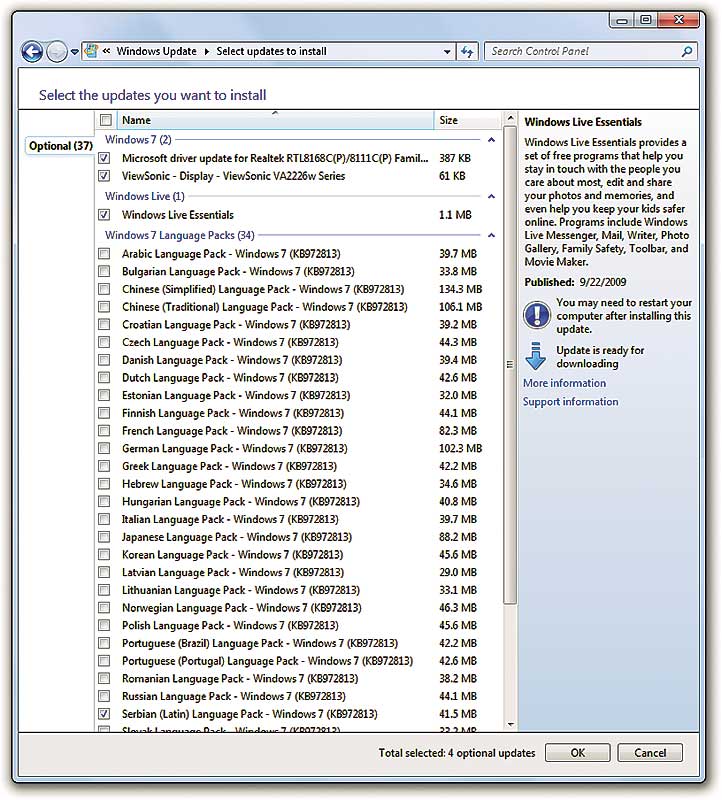
Task: Open the More information link
Action: (x=564, y=383)
